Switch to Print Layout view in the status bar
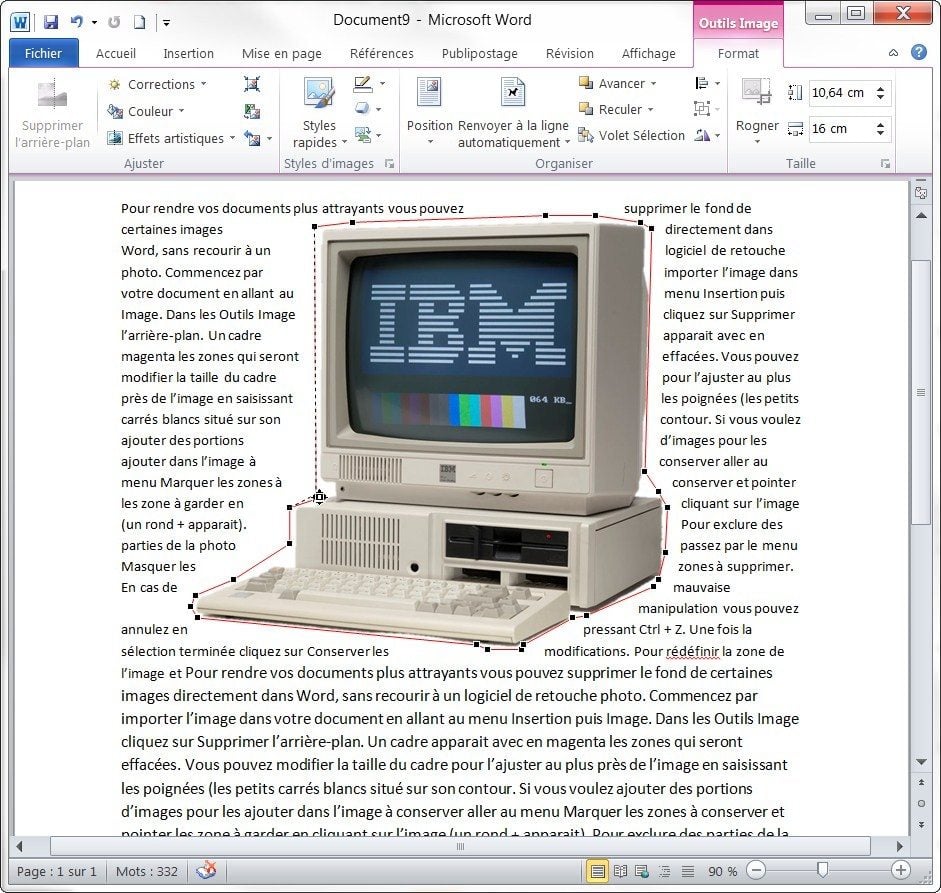This screenshot has width=941, height=893. pos(597,871)
